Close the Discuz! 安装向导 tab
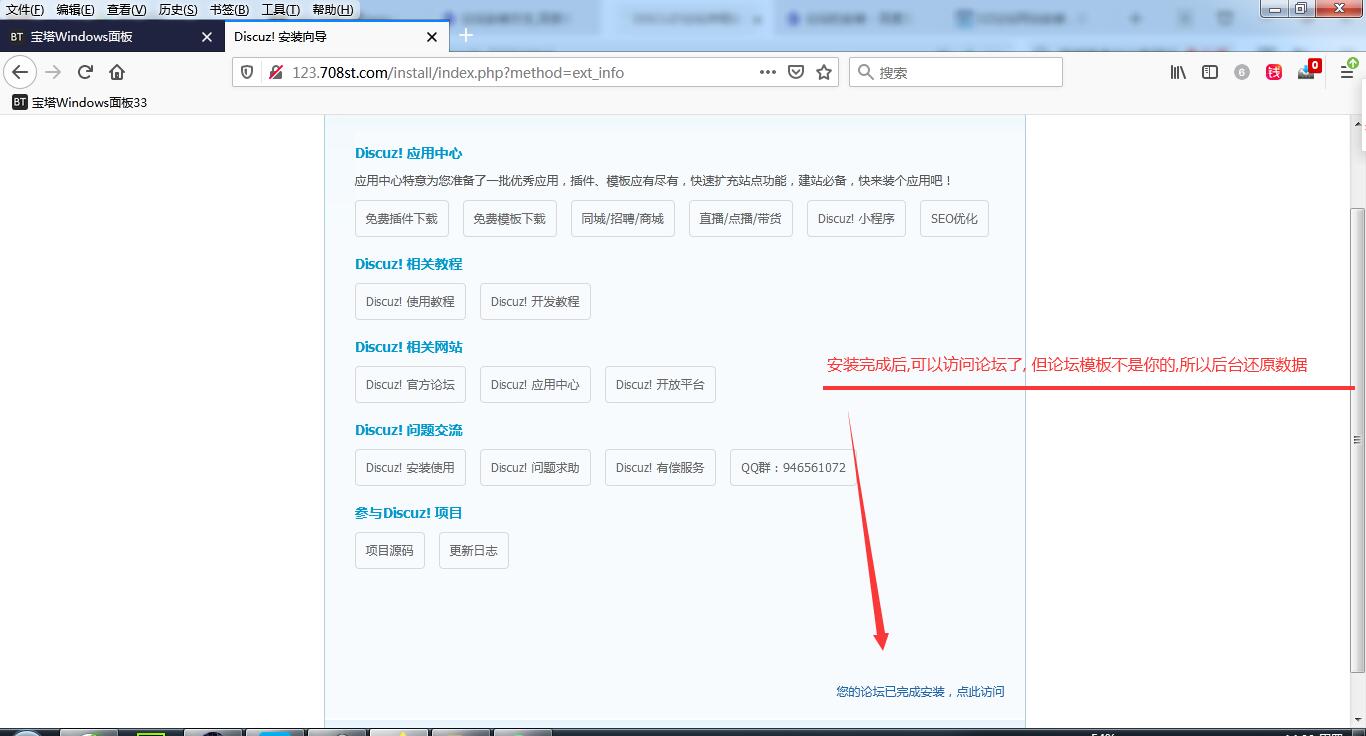Viewport: 1366px width, 736px height. (432, 37)
